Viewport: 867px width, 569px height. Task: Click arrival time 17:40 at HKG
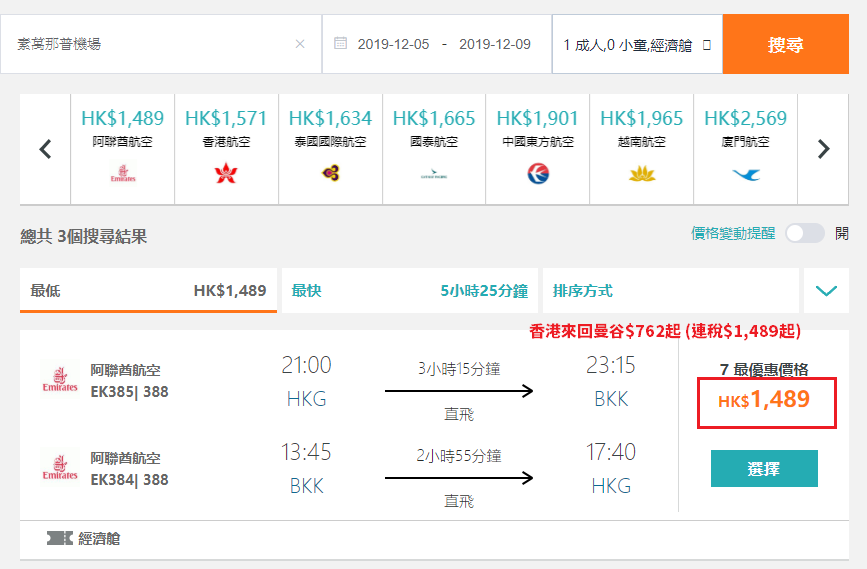(611, 452)
